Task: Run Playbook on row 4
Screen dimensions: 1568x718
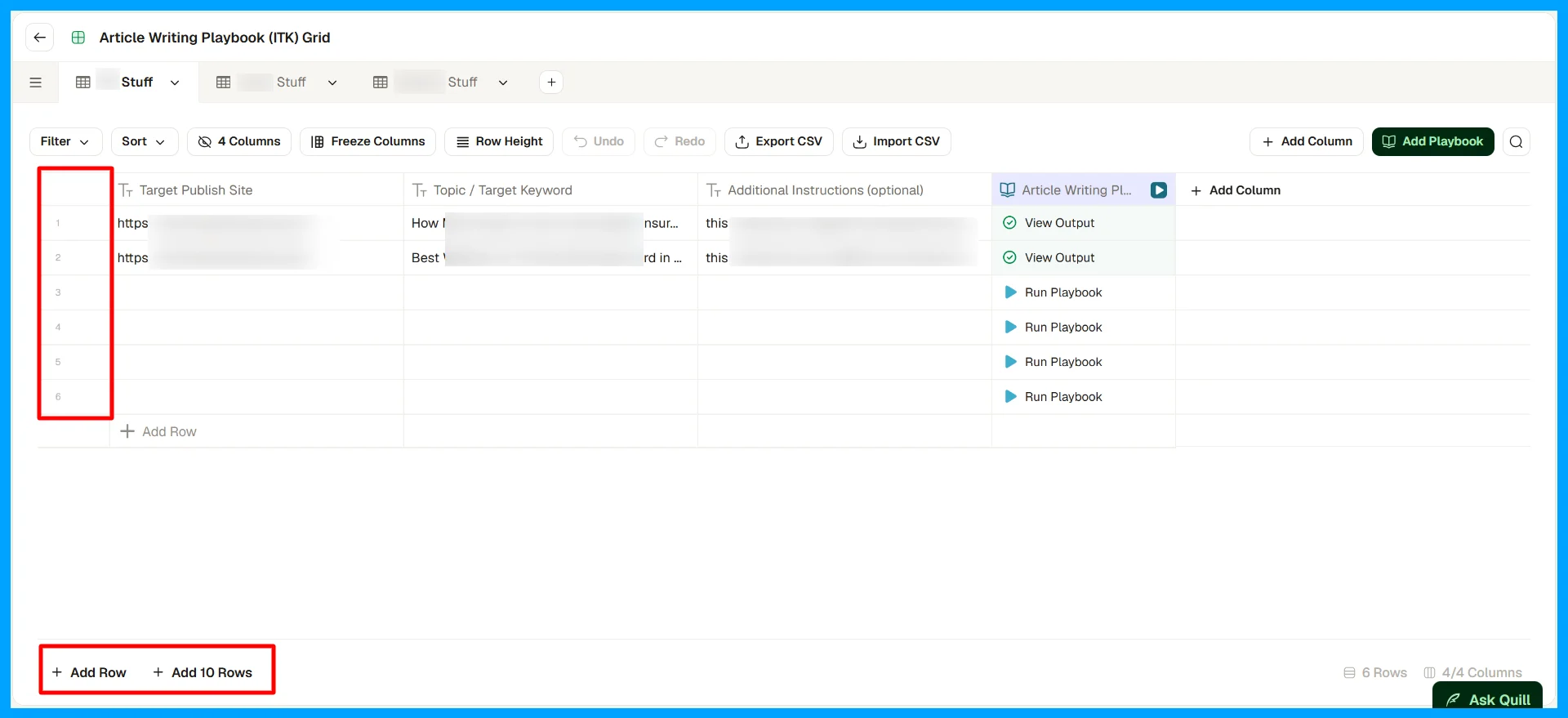Action: (x=1053, y=328)
